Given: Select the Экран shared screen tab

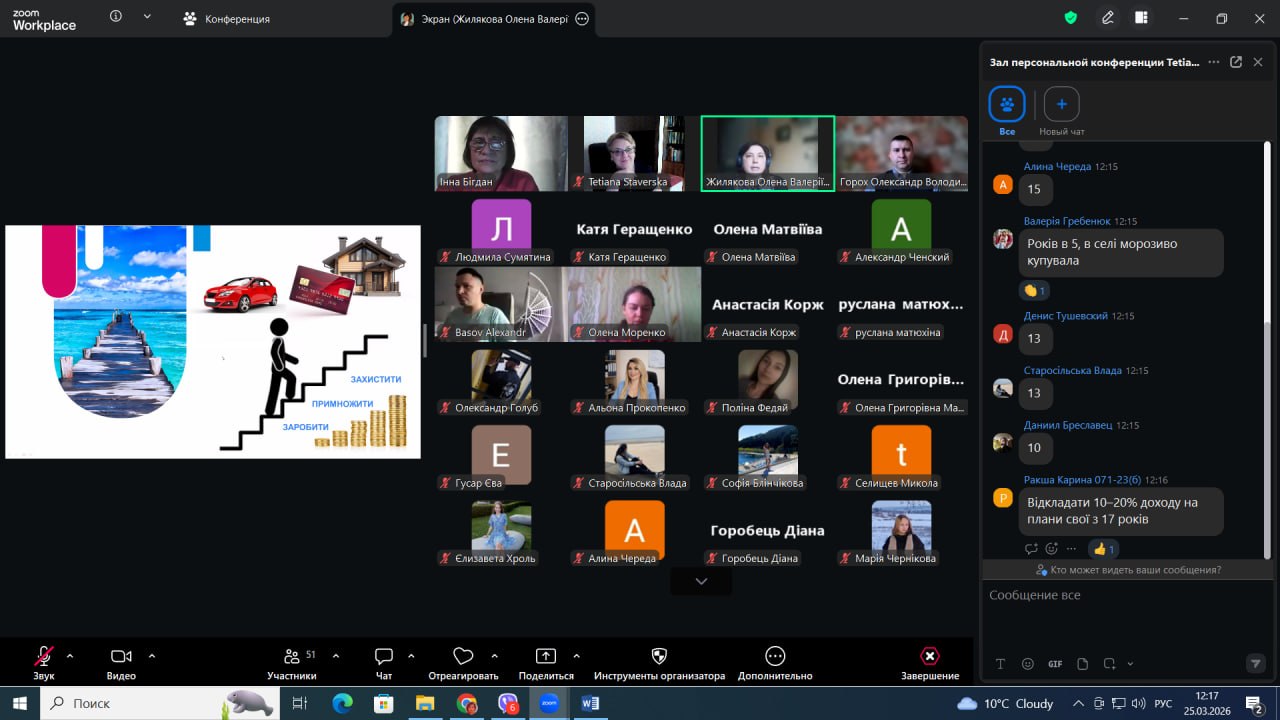Looking at the screenshot, I should [x=483, y=19].
